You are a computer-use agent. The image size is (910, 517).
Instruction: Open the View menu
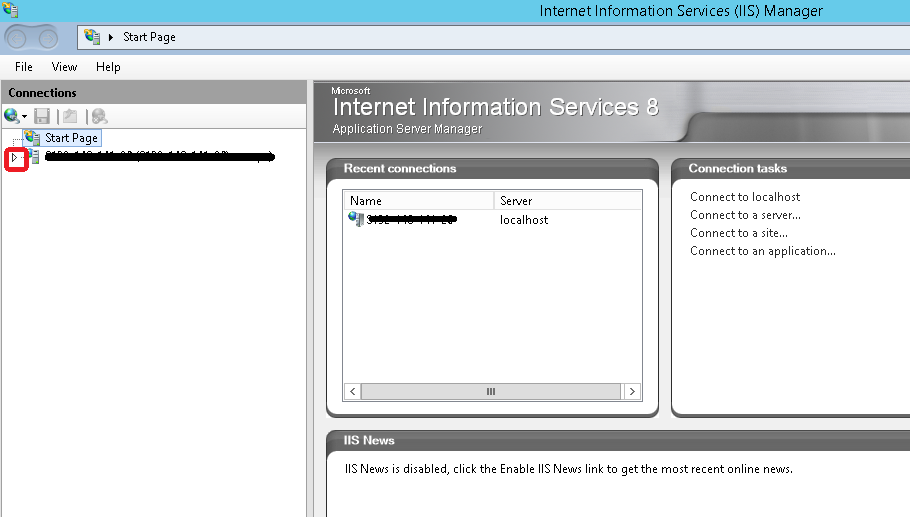[x=64, y=67]
